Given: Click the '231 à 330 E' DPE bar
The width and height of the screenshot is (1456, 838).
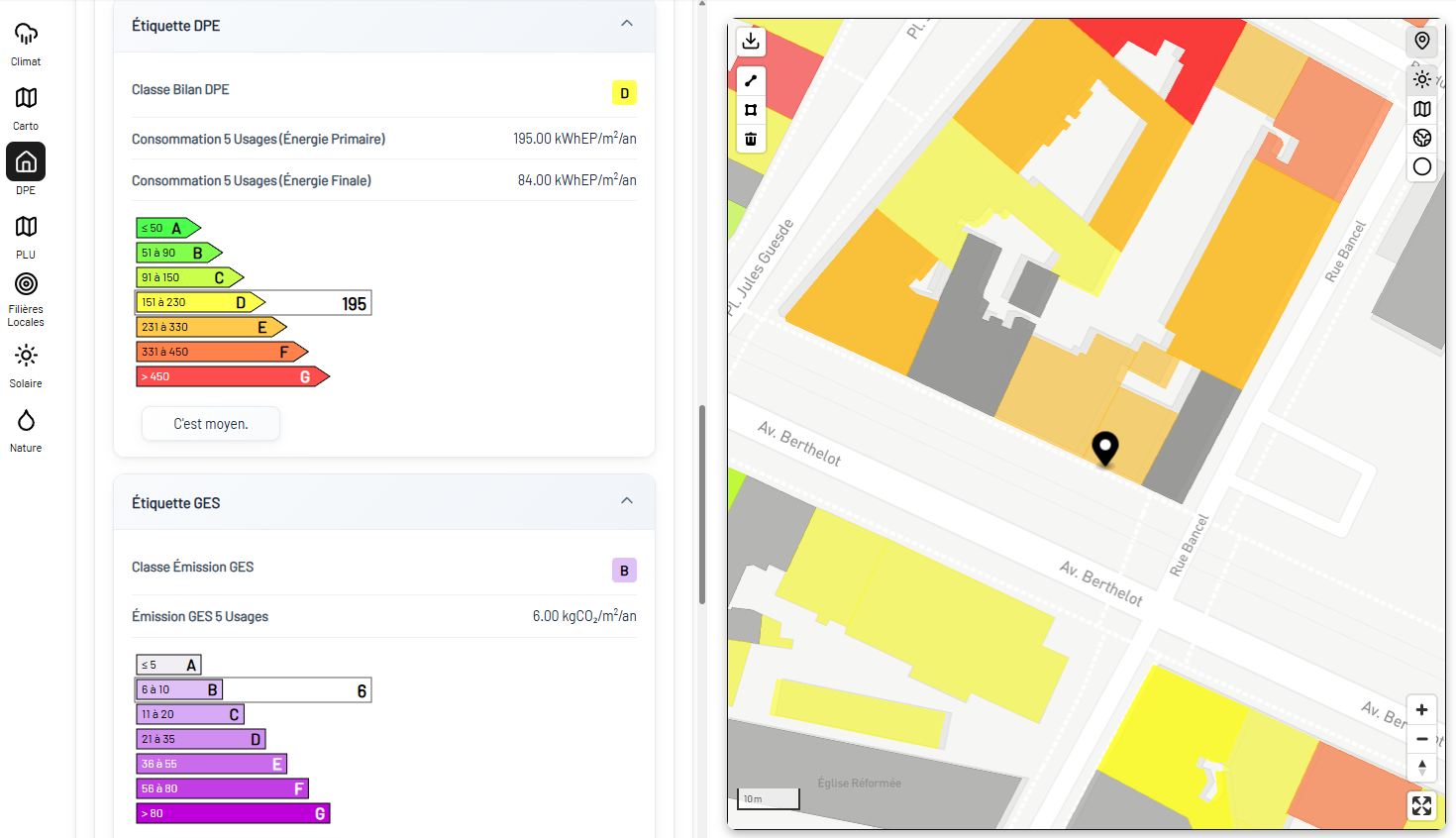Looking at the screenshot, I should coord(212,327).
